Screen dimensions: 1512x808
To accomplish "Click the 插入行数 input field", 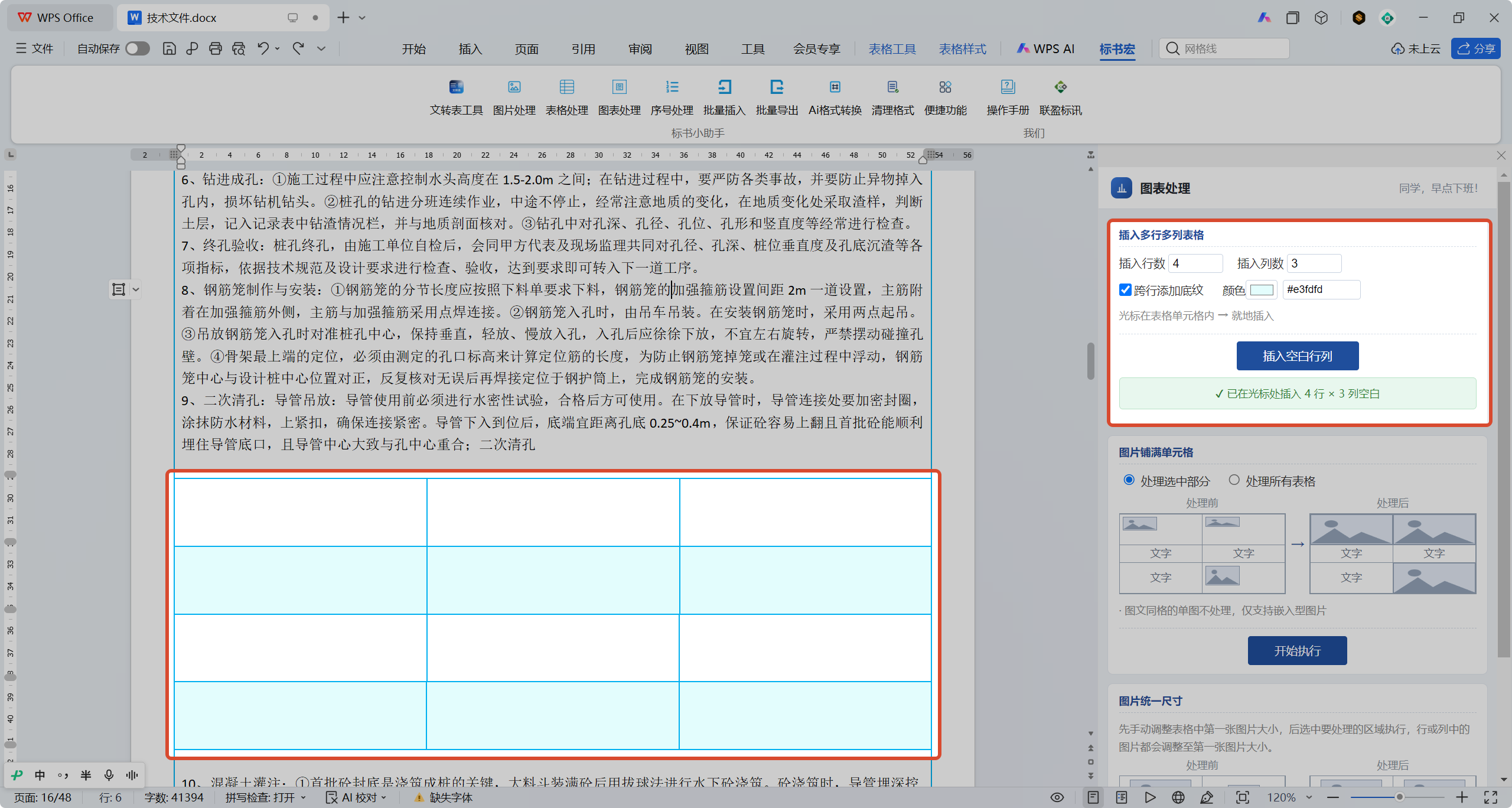I will point(1195,263).
